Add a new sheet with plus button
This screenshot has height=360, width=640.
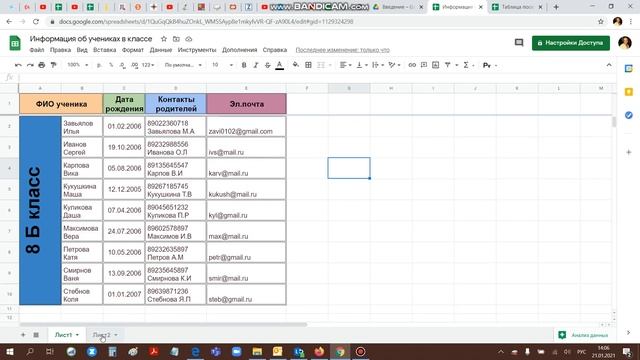pos(23,335)
